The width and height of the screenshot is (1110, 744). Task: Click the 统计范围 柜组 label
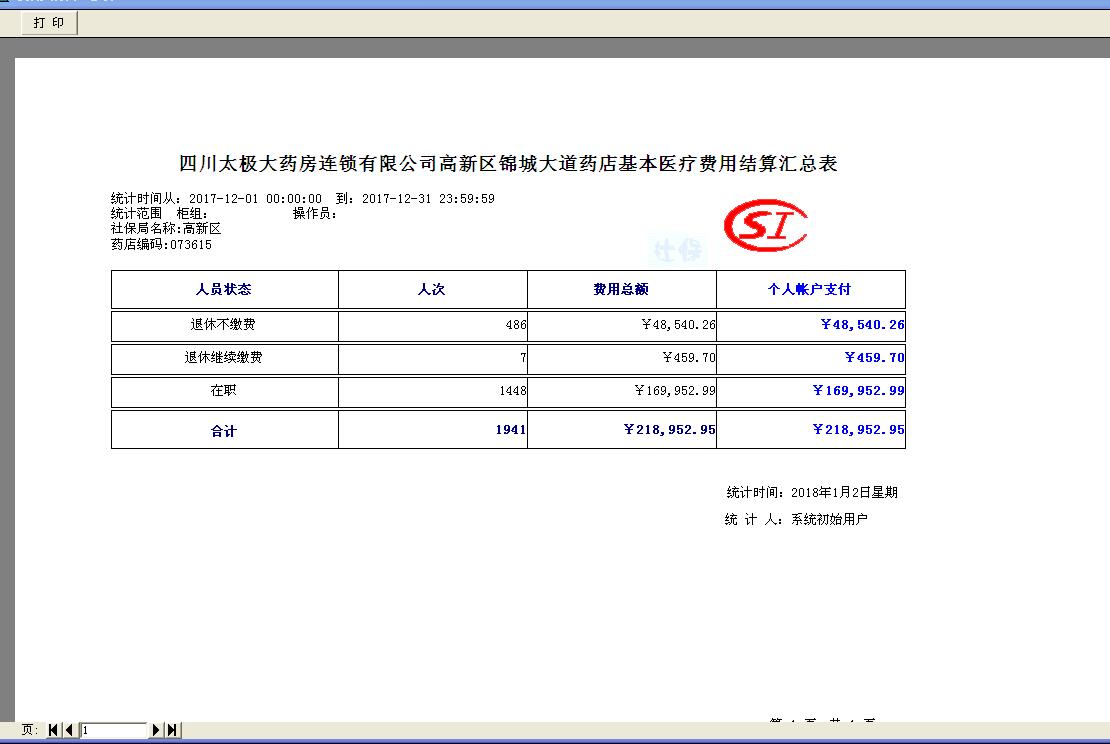pyautogui.click(x=159, y=214)
